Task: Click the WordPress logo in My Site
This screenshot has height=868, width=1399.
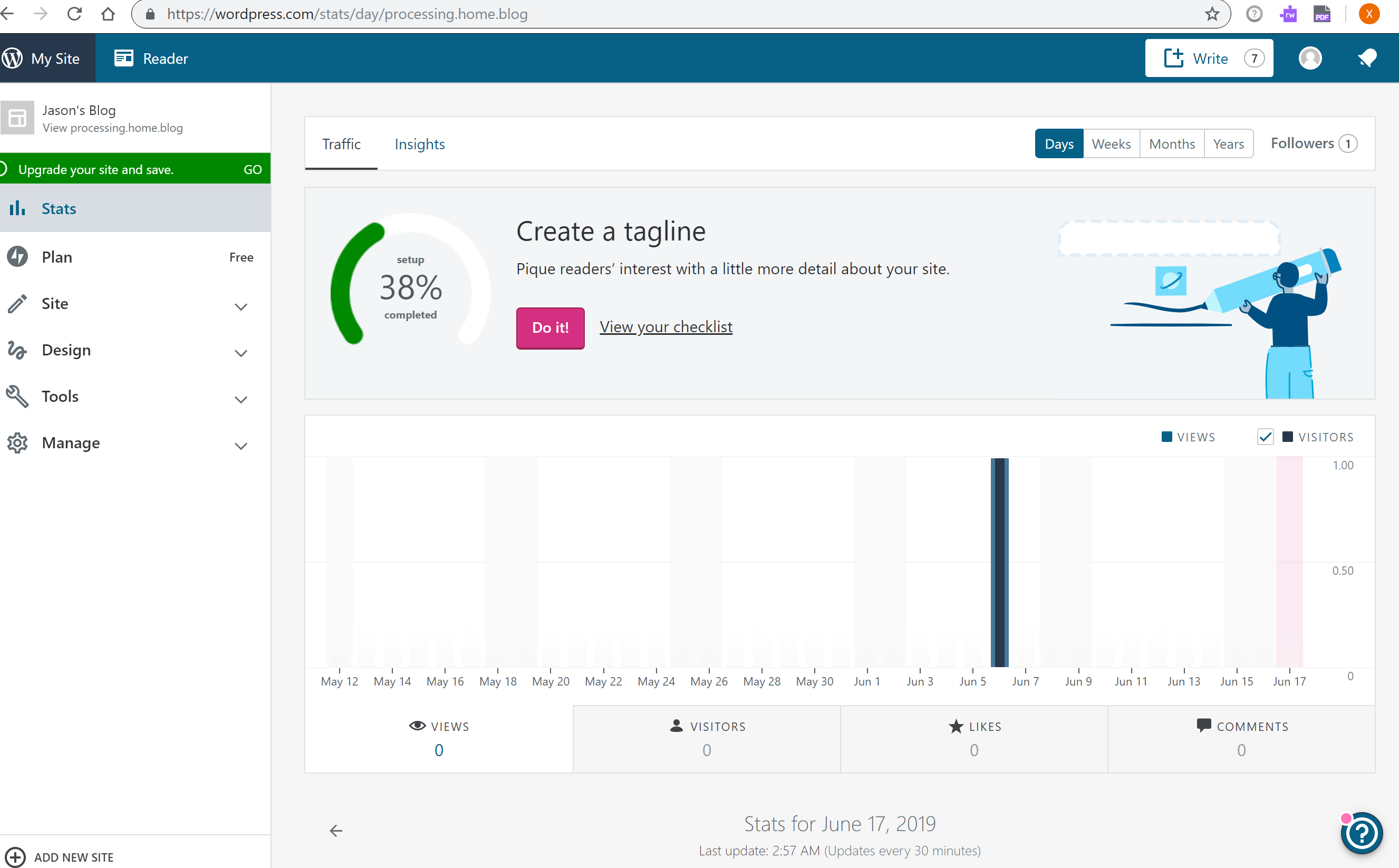Action: click(x=13, y=59)
